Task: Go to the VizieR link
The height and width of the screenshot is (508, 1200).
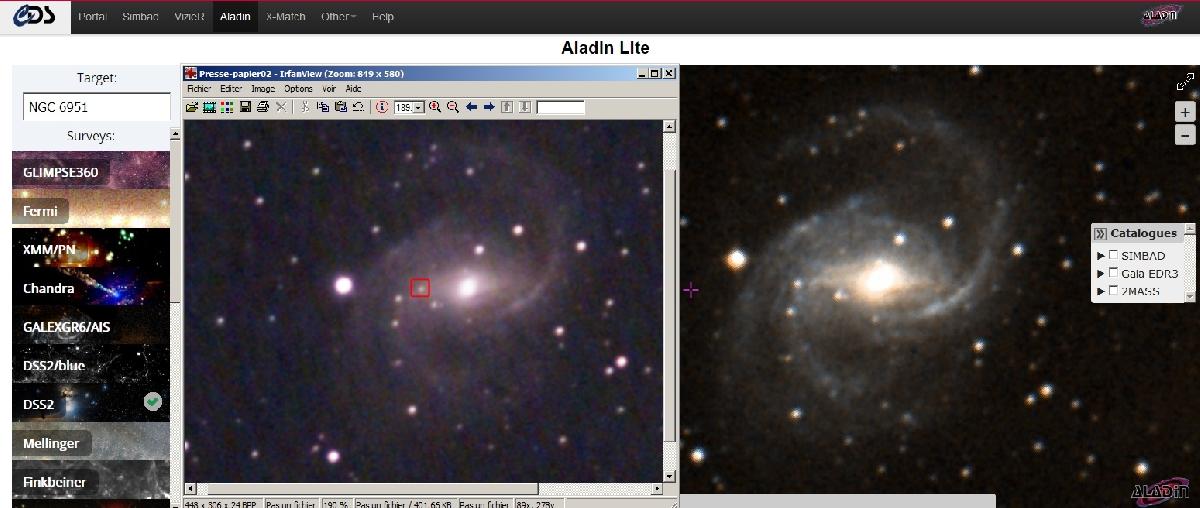Action: coord(187,17)
